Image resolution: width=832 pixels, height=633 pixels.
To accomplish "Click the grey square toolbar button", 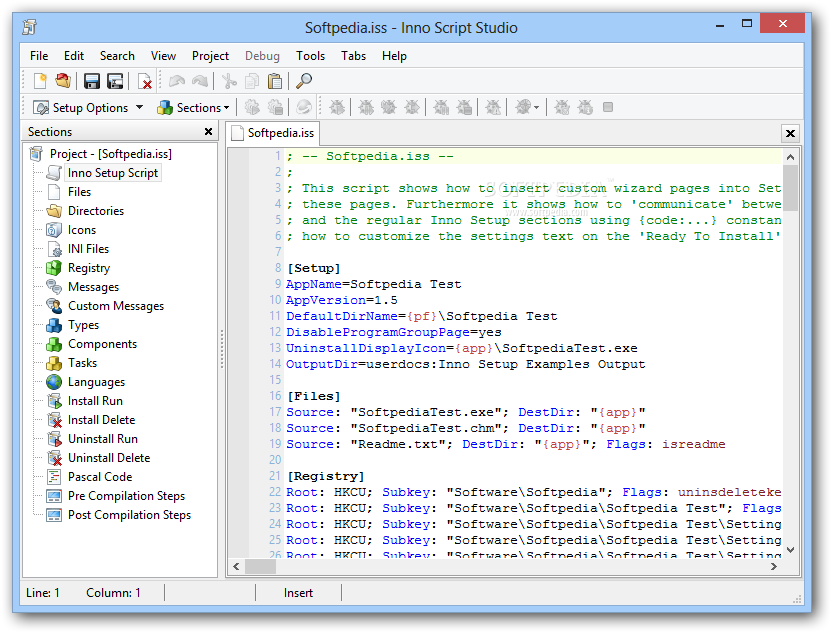I will tap(608, 108).
